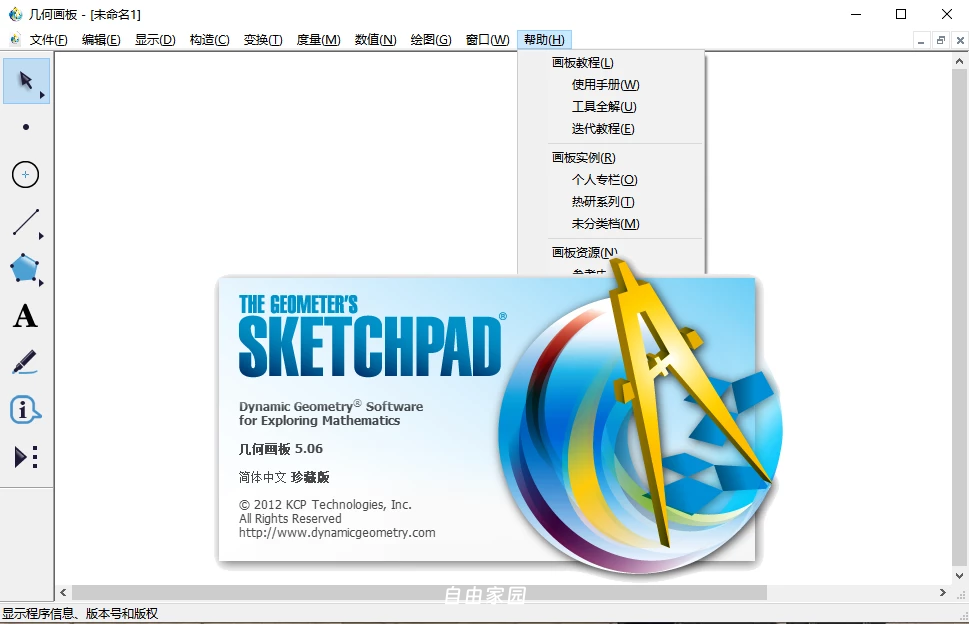
Task: Select the polygon tool
Action: point(22,268)
